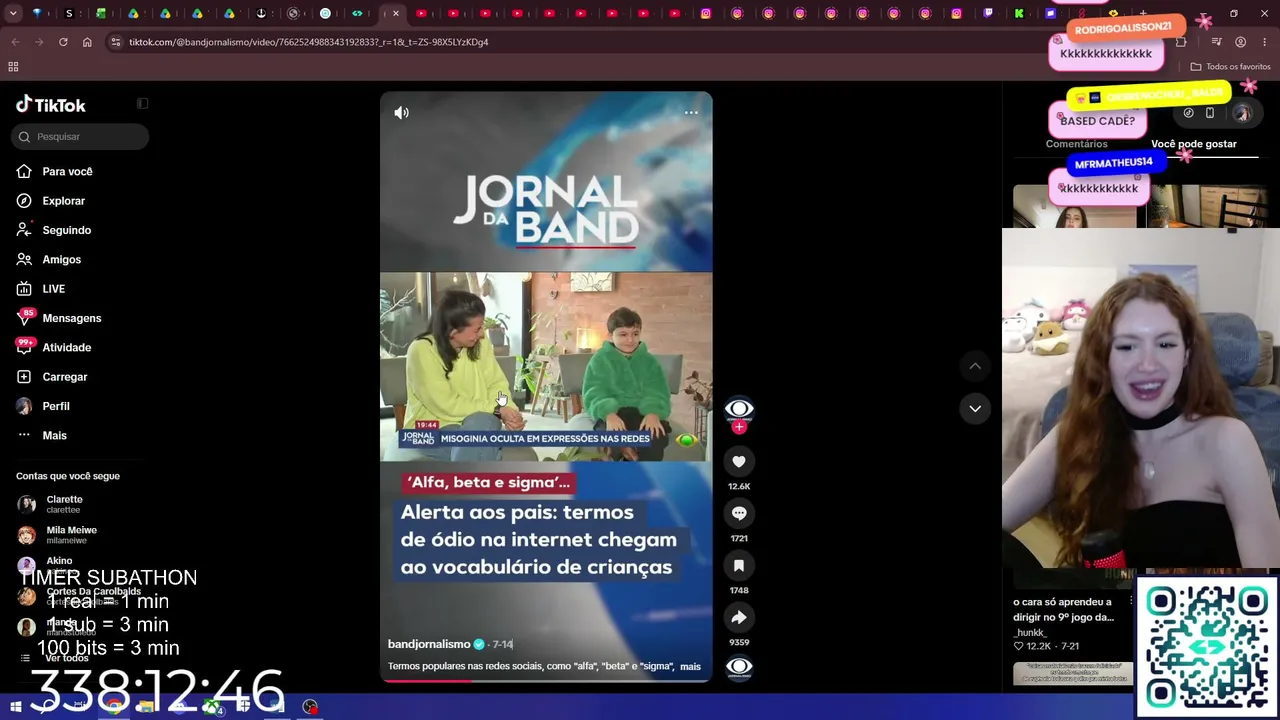Open "o cara só aprendeu a dirigir" video title
1280x720 pixels.
pyautogui.click(x=1063, y=610)
